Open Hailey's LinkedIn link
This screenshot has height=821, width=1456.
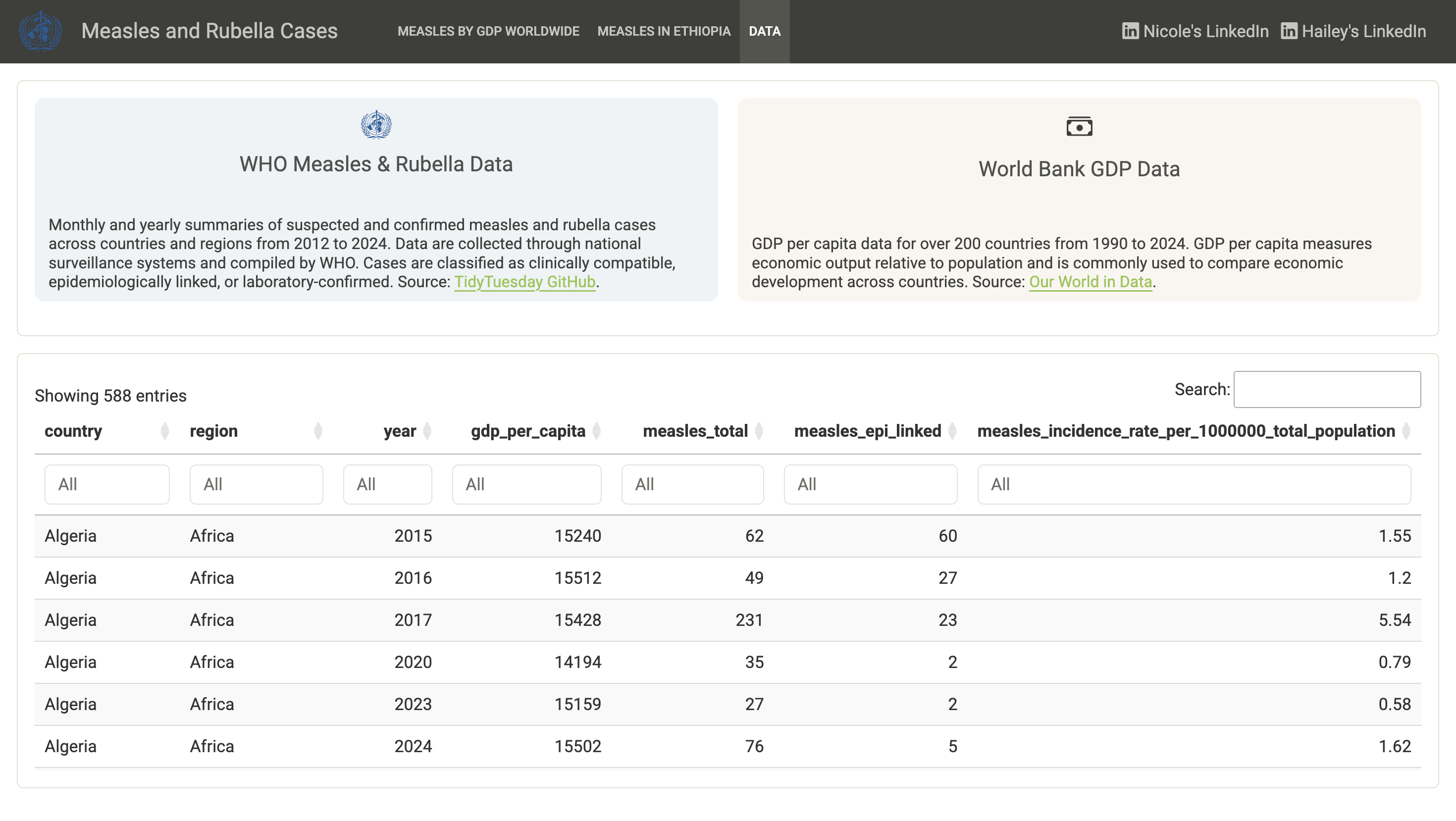pos(1353,31)
